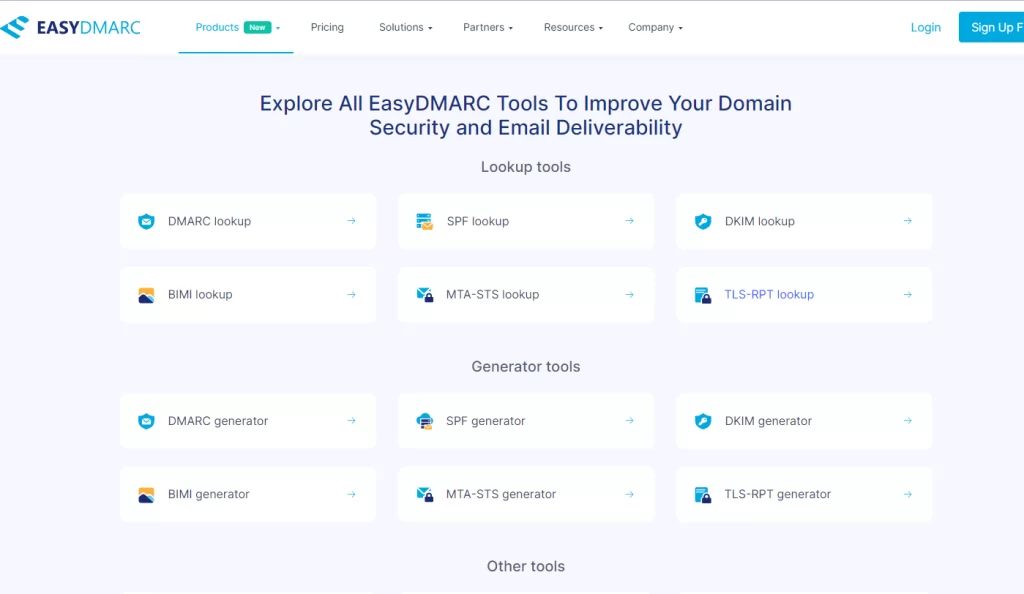Open the BIMI generator tool
Viewport: 1024px width, 594px height.
coord(248,495)
